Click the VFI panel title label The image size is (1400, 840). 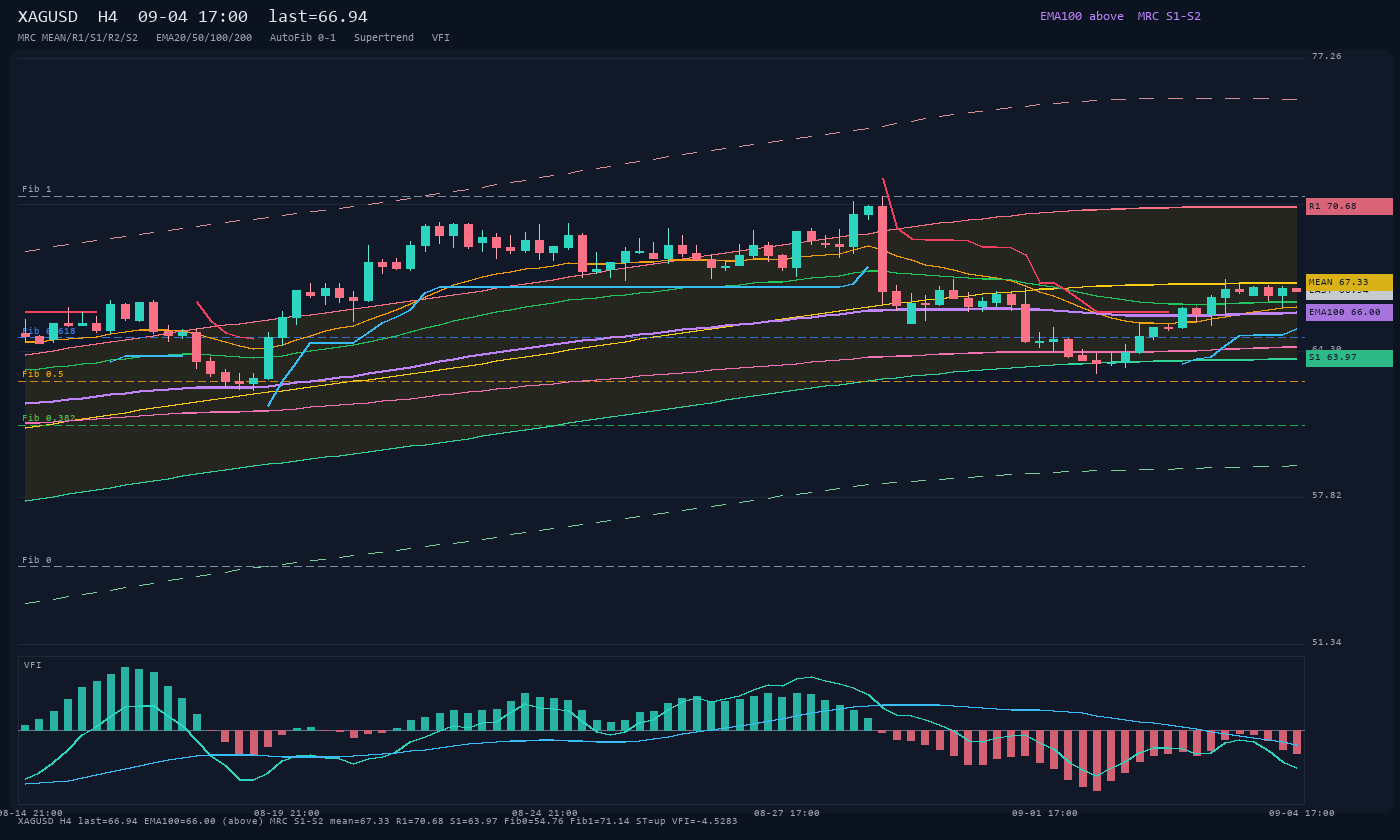click(33, 665)
